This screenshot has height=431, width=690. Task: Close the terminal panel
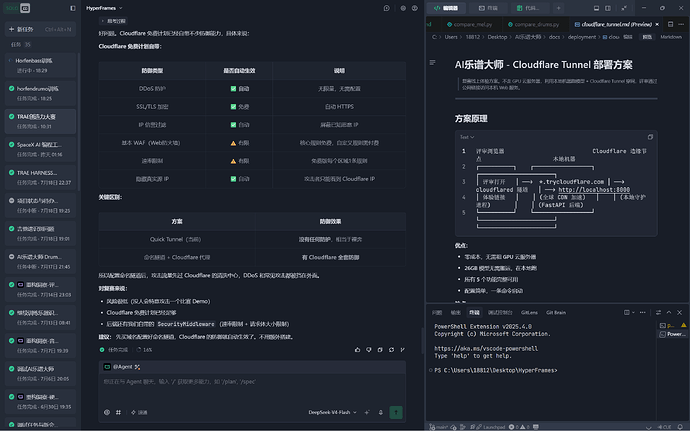click(x=679, y=313)
